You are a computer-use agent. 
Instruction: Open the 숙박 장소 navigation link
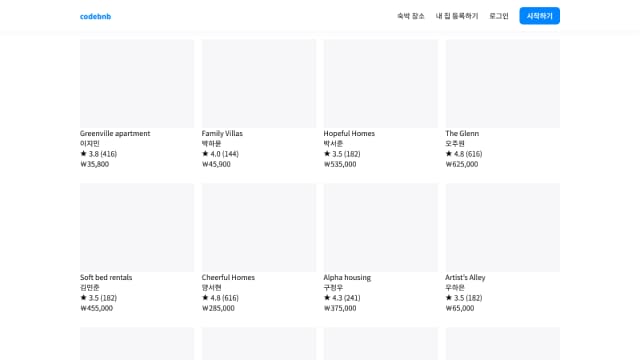(x=411, y=16)
